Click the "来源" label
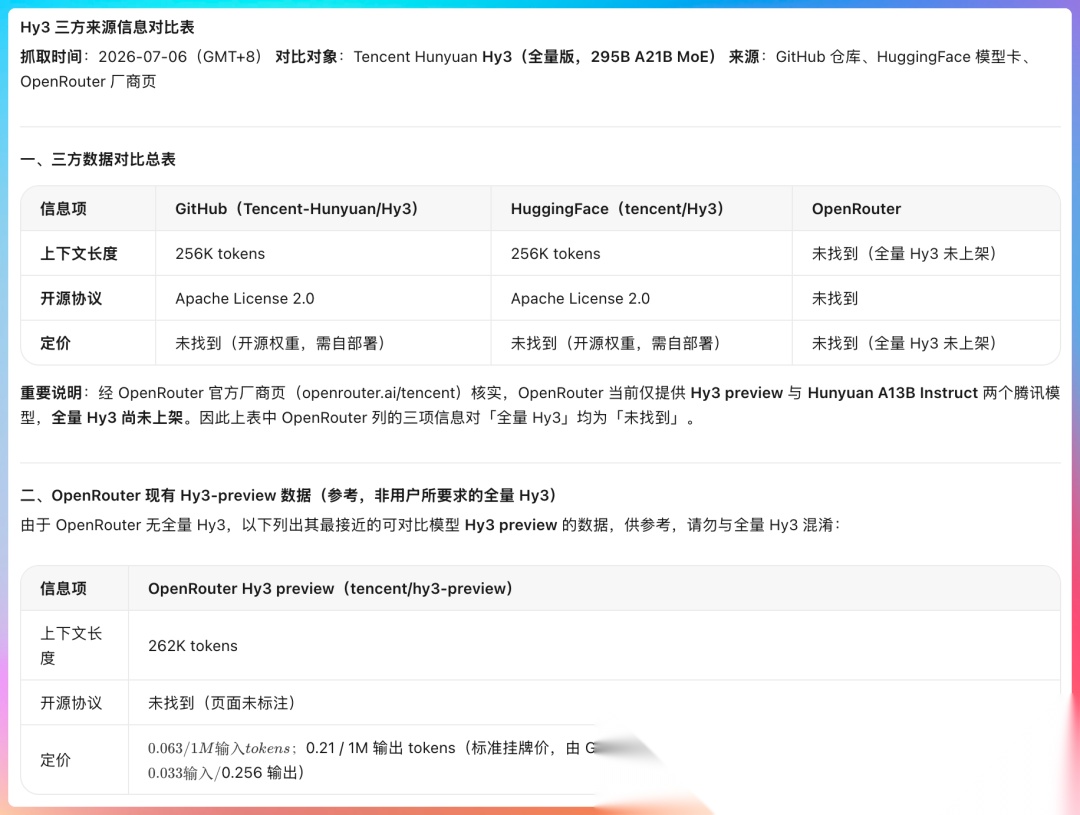1080x815 pixels. point(745,56)
